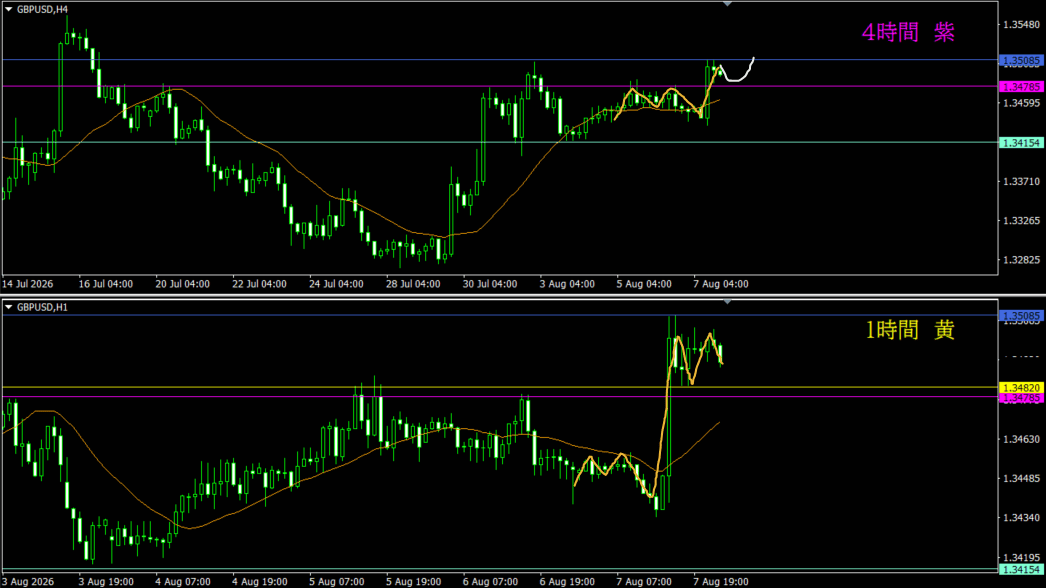Select the yellow horizontal line on H1 chart
The height and width of the screenshot is (588, 1046).
[500, 387]
